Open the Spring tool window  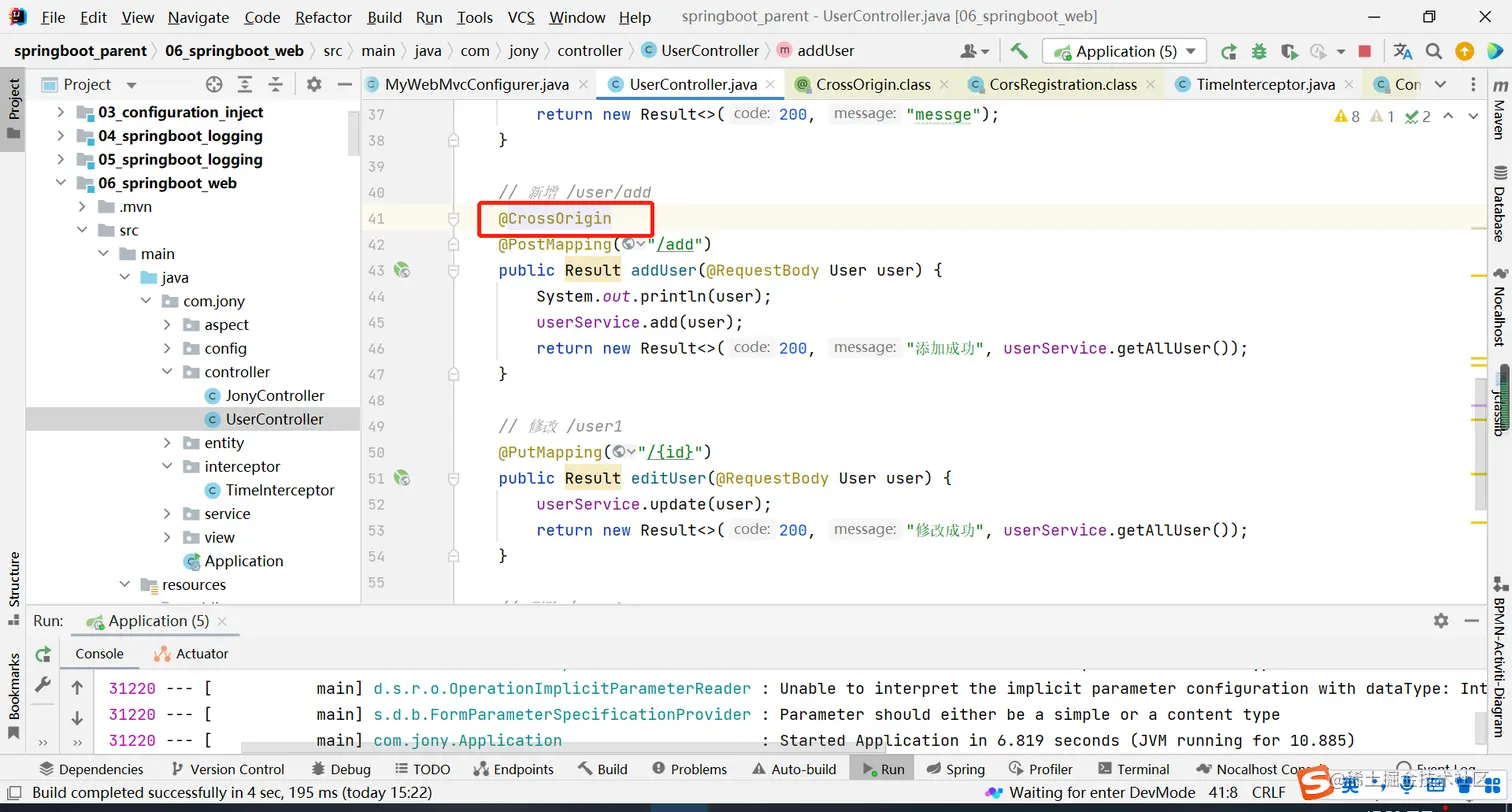coord(956,769)
